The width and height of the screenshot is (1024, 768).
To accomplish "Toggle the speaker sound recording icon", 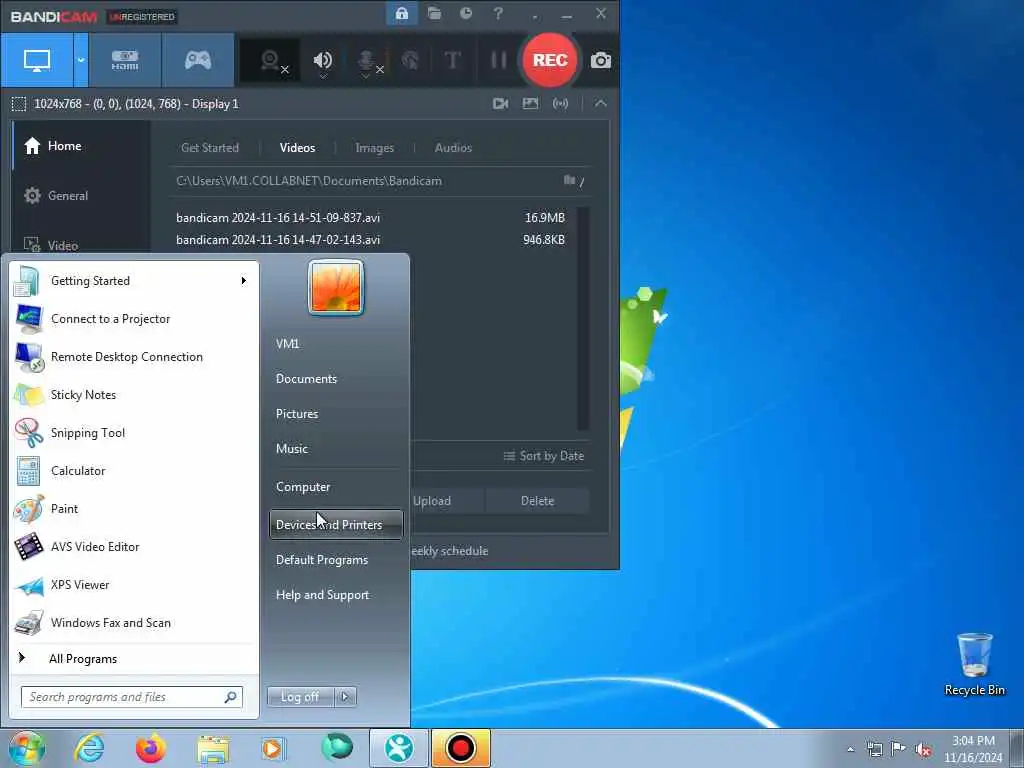I will coord(323,61).
